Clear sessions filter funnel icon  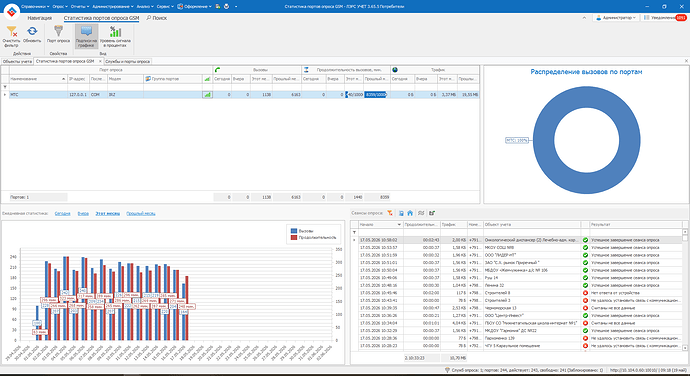(390, 213)
